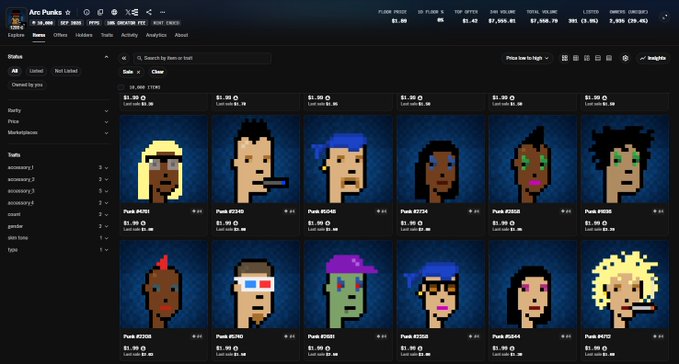
Task: Open the three-dot more options menu
Action: (x=162, y=13)
